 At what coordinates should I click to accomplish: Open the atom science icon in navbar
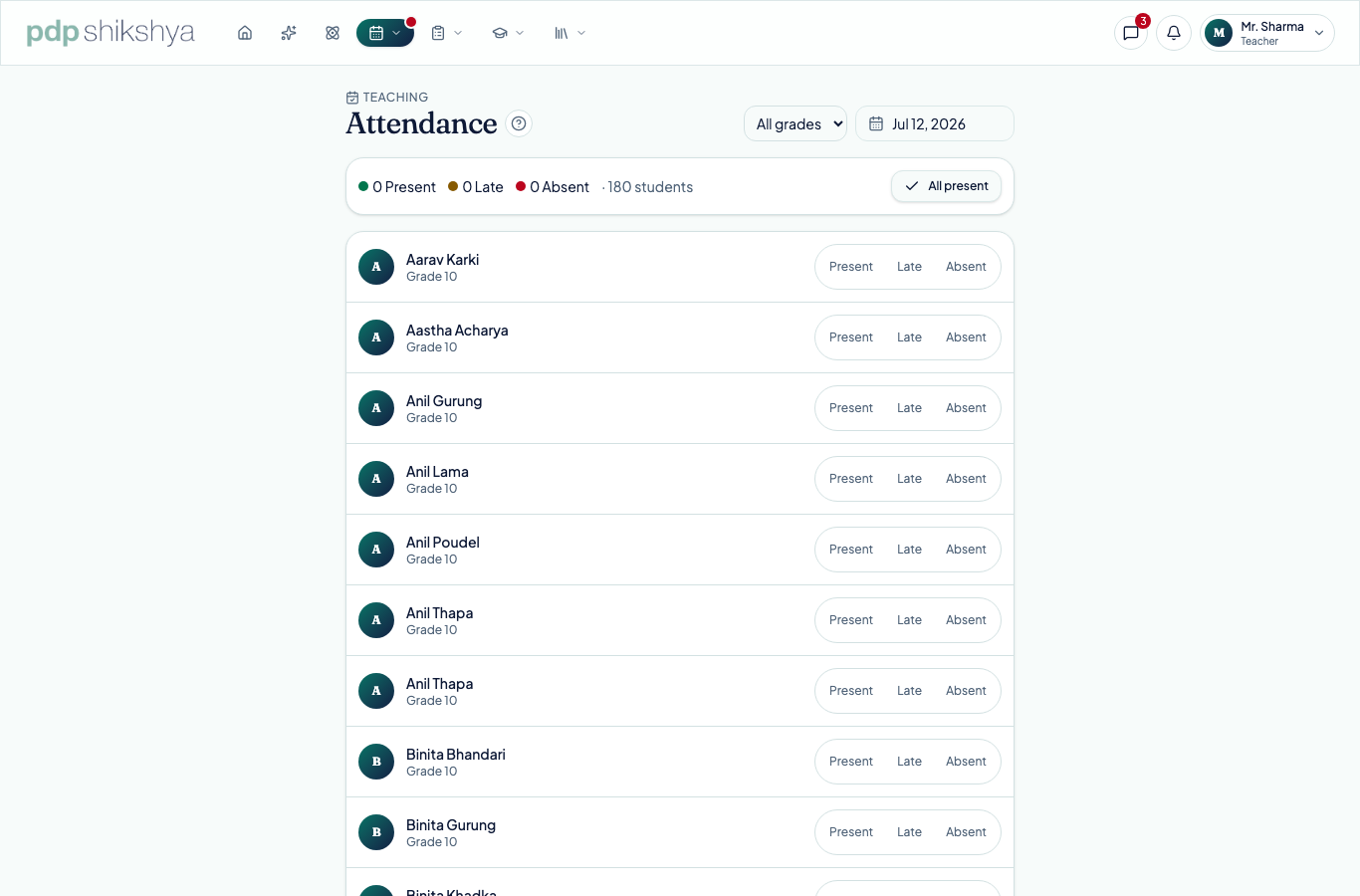333,33
